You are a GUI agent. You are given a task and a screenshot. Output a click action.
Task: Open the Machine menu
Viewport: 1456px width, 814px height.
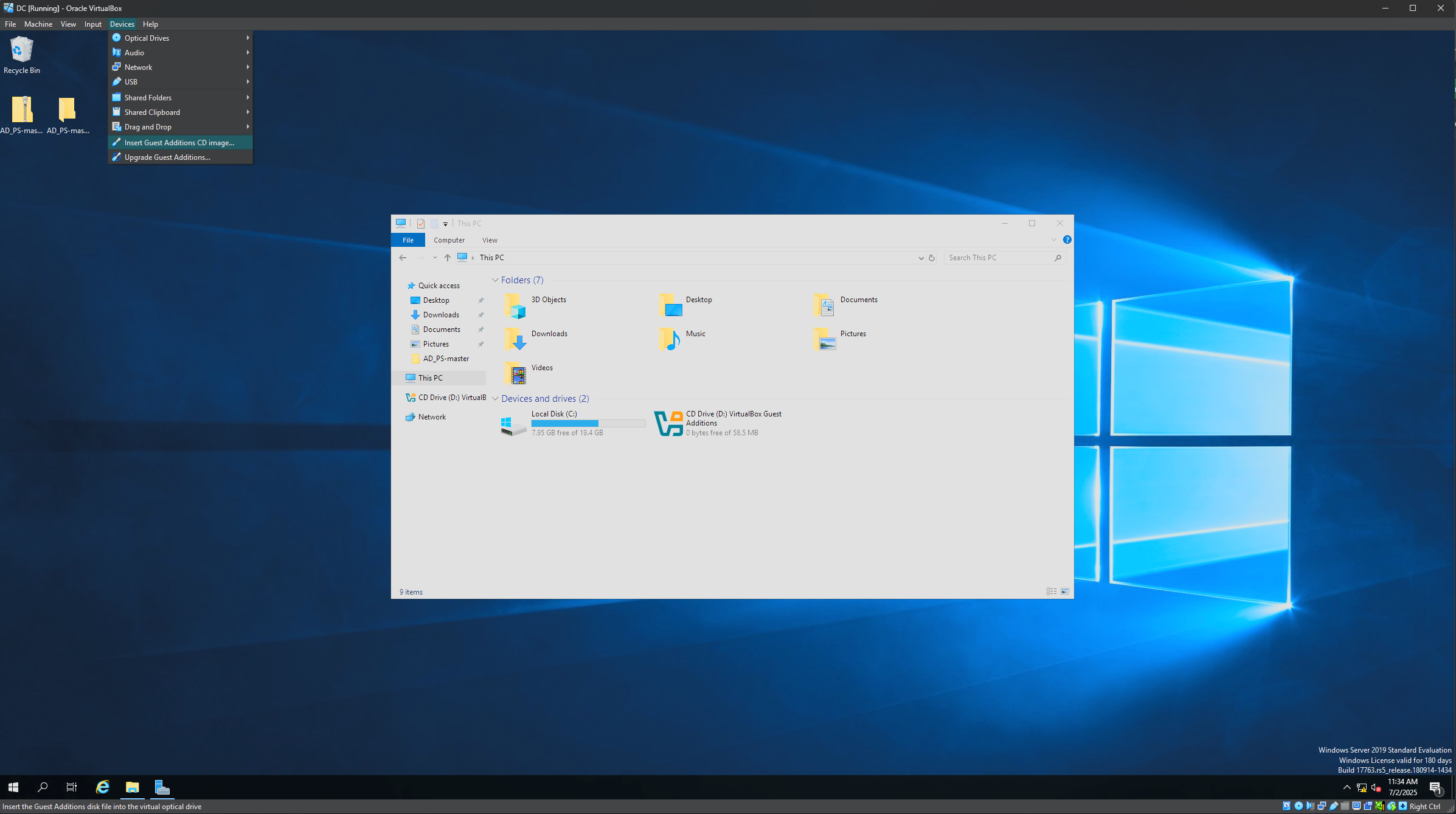38,24
